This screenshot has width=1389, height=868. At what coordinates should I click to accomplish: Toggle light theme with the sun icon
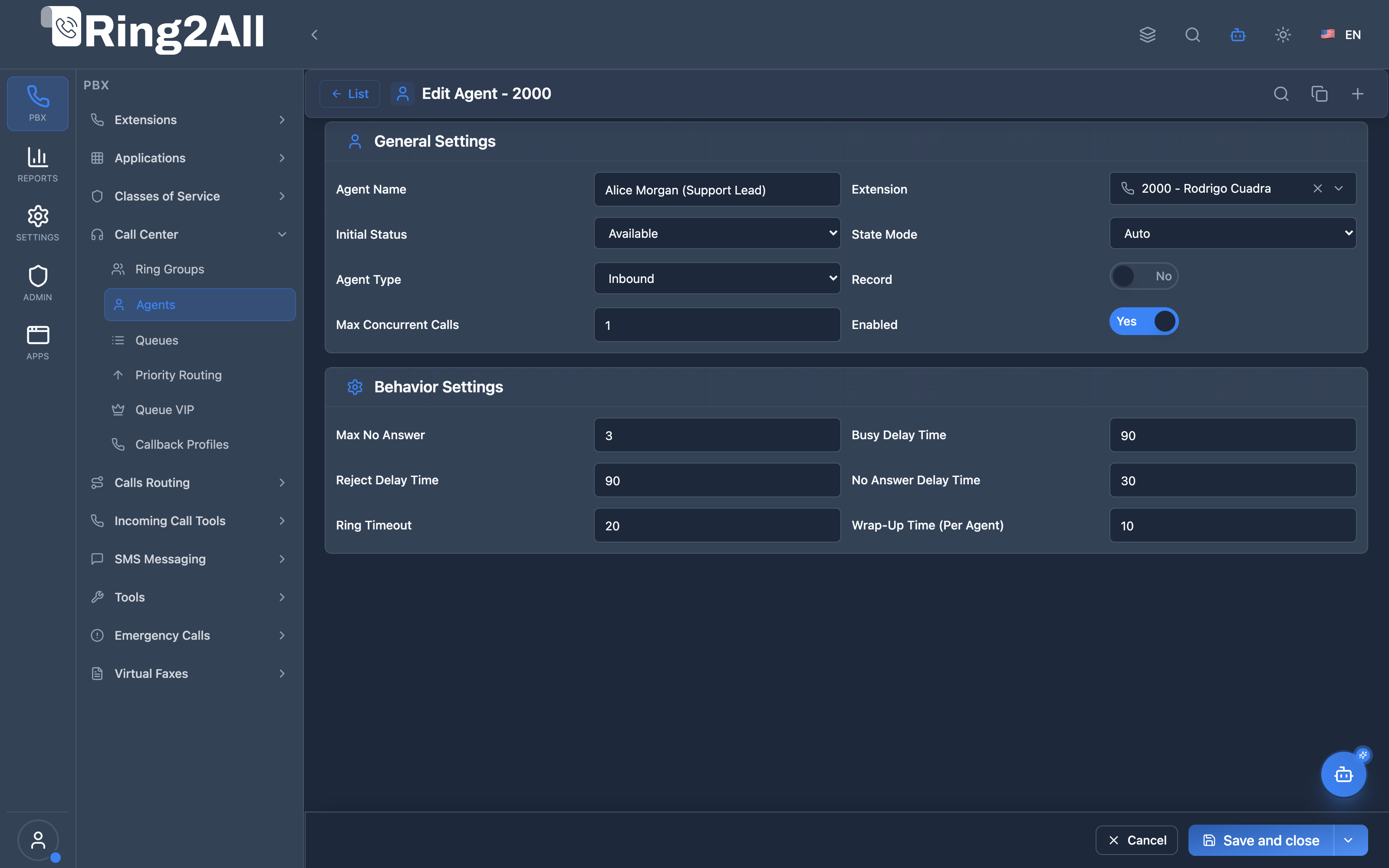pyautogui.click(x=1283, y=34)
